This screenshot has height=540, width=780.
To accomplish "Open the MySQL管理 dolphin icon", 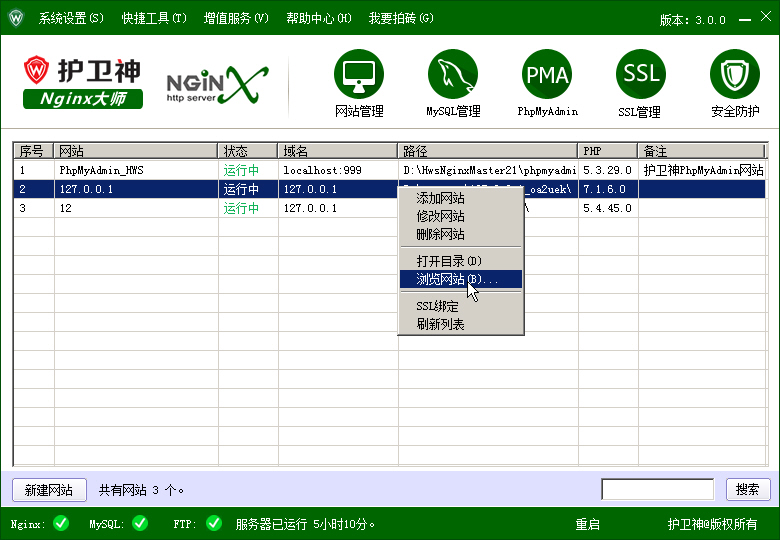I will [x=453, y=75].
